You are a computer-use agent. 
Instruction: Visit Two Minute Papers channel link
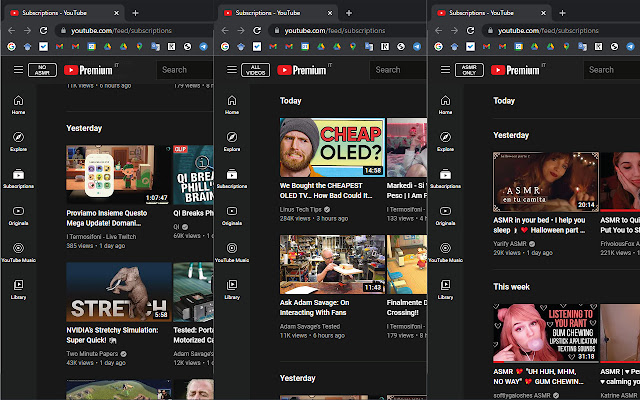92,354
